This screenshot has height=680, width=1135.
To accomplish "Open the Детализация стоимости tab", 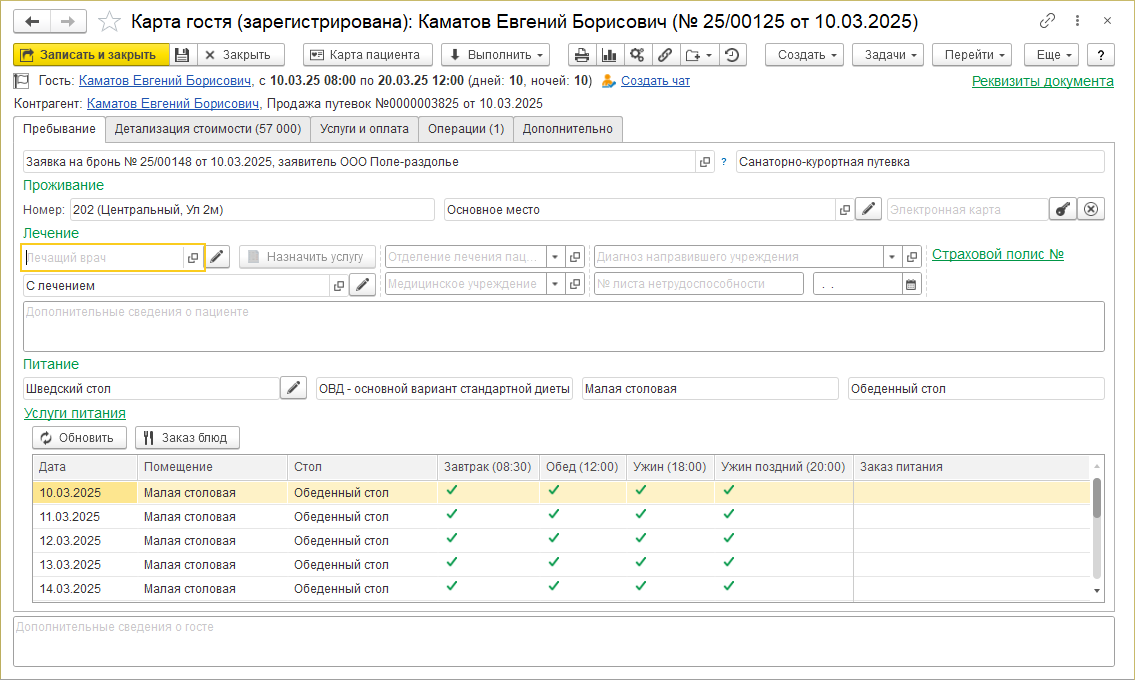I will coord(207,129).
